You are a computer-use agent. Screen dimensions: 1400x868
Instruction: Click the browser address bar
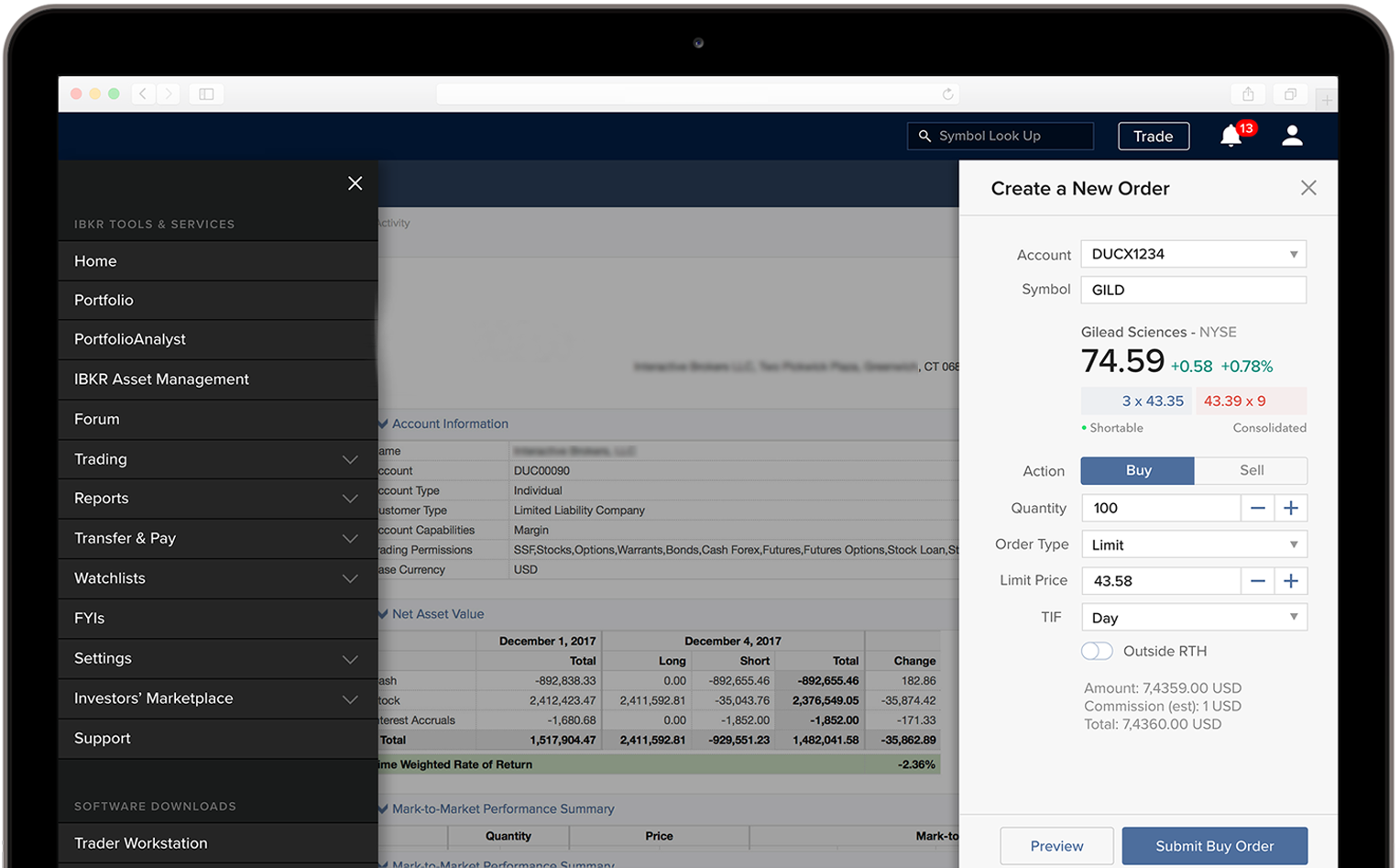[x=698, y=93]
